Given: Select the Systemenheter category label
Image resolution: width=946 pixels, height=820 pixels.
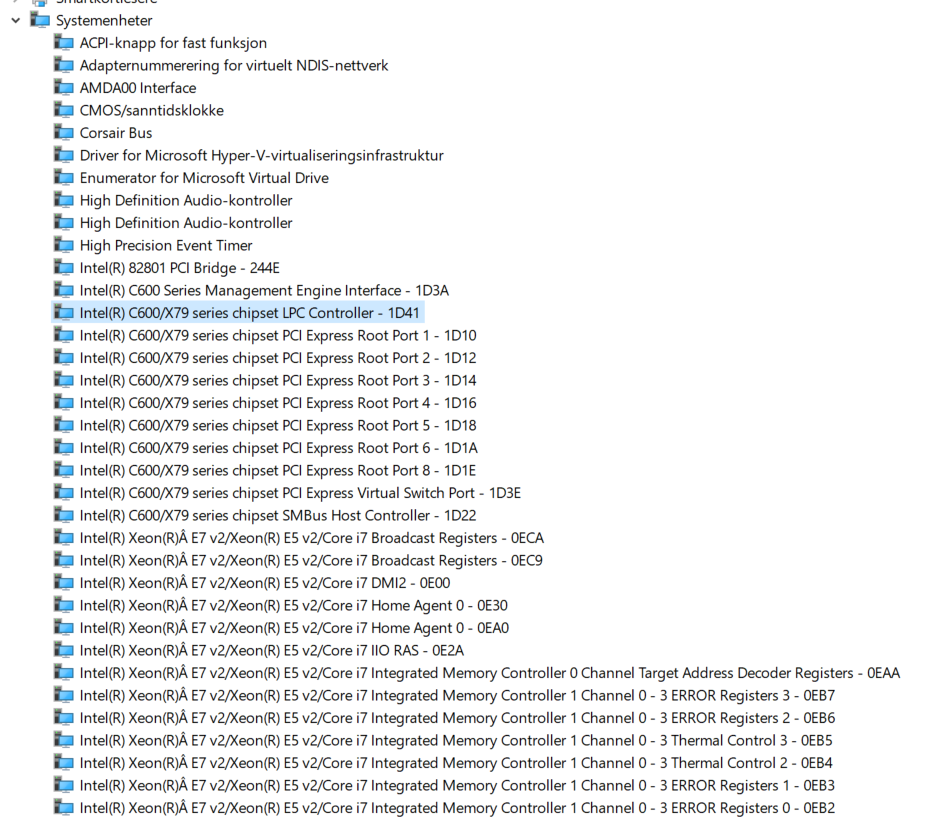Looking at the screenshot, I should [x=104, y=21].
